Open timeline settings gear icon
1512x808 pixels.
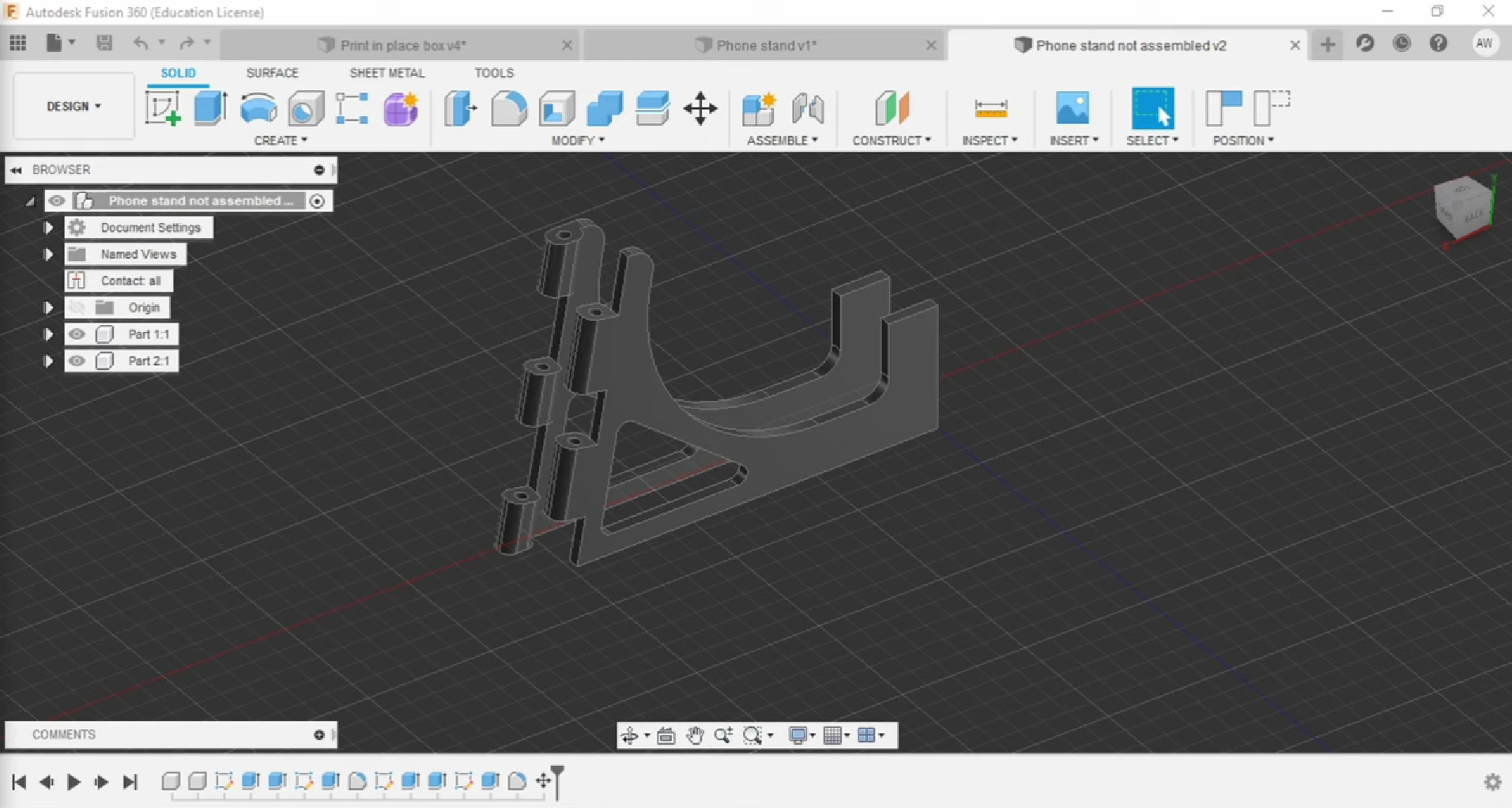coord(1492,782)
